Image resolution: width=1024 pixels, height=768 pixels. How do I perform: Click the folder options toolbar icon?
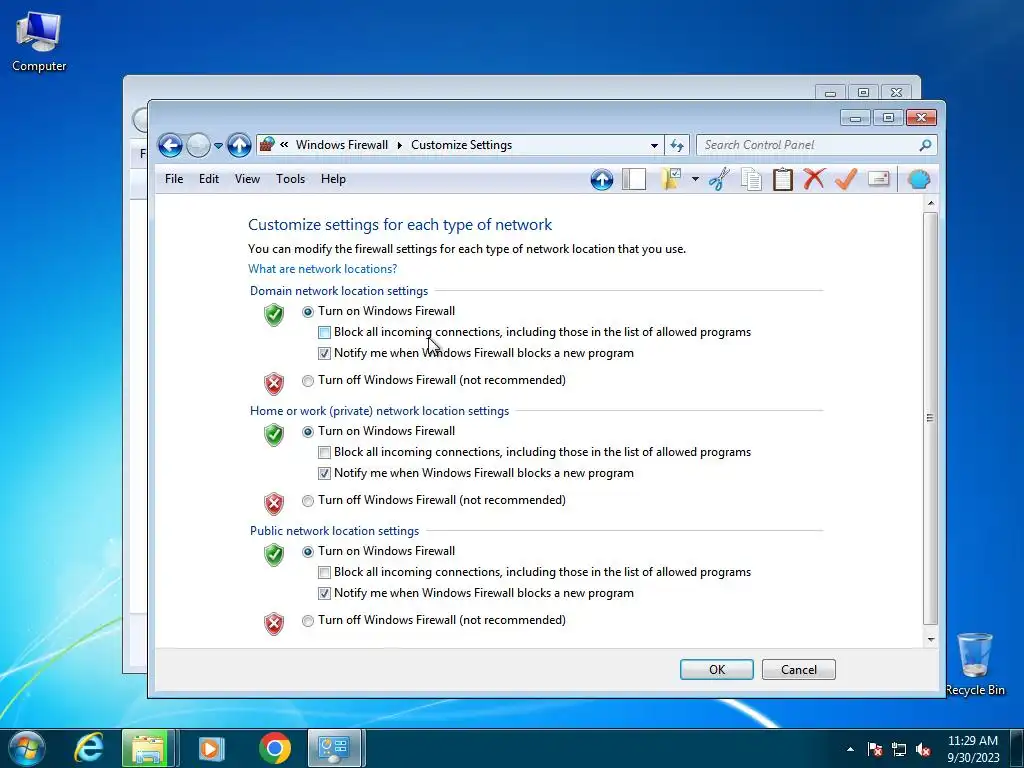pyautogui.click(x=671, y=179)
